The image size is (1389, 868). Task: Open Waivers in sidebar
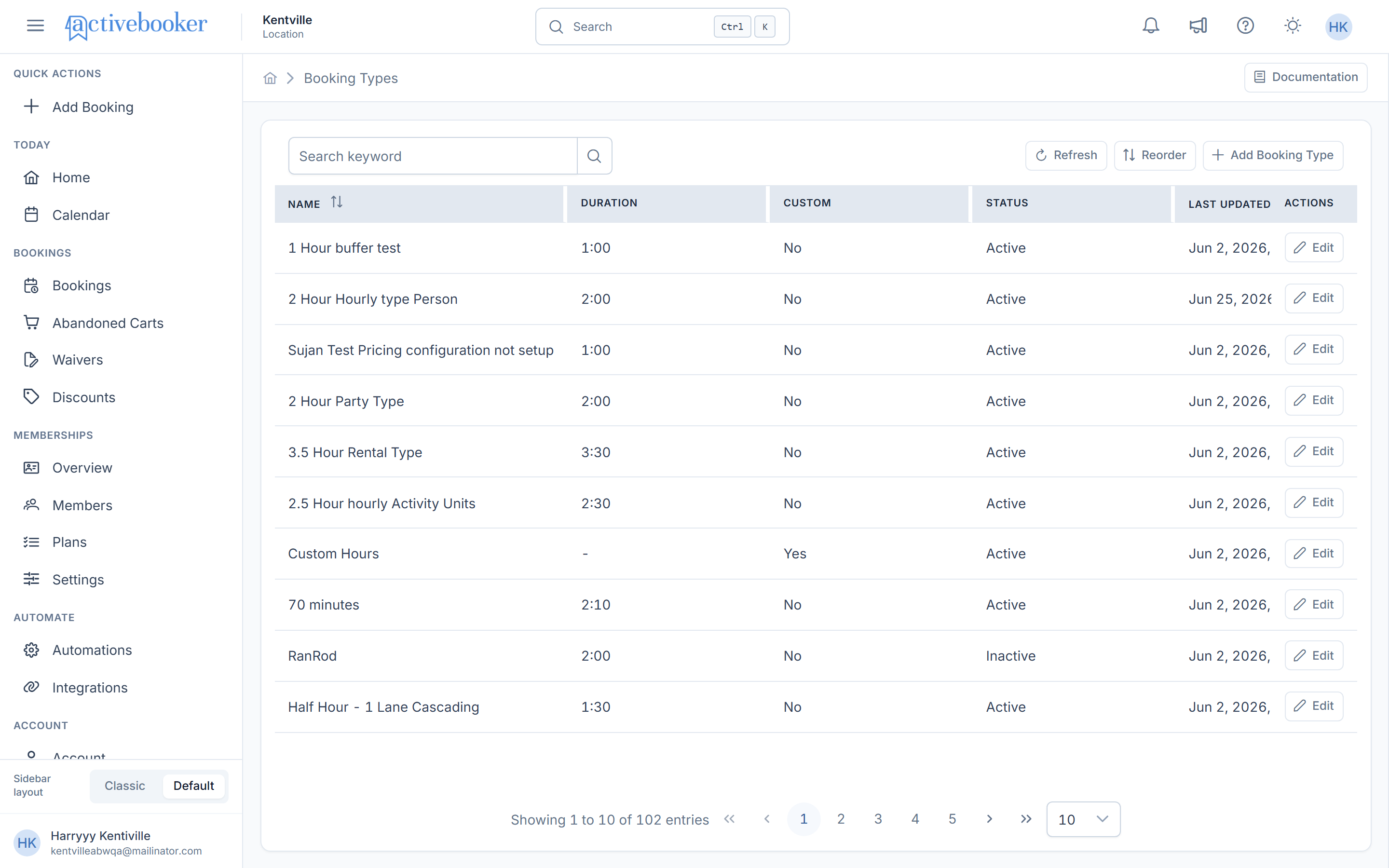point(78,360)
